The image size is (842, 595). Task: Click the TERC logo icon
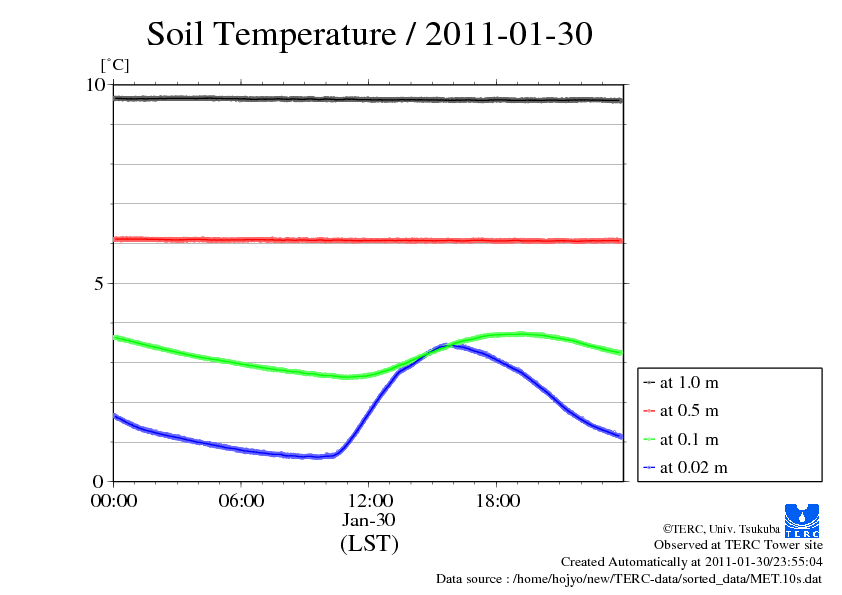[x=802, y=519]
